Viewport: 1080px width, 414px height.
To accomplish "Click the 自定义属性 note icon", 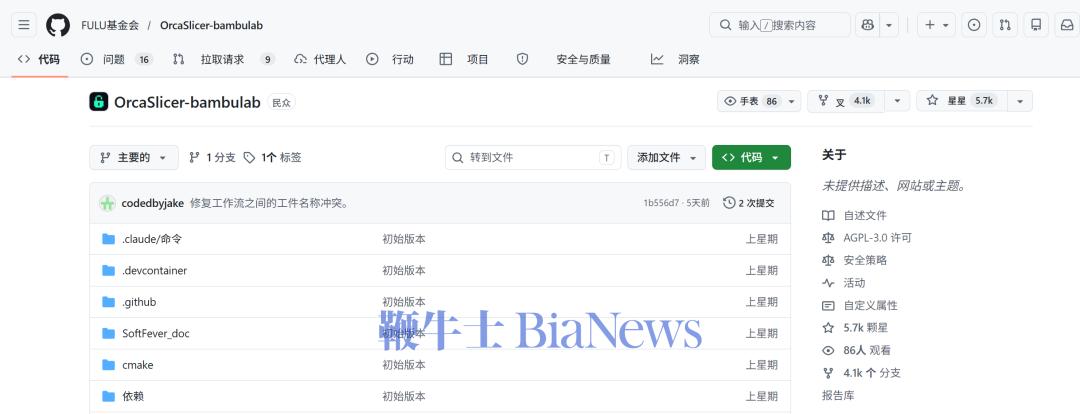I will coord(828,305).
